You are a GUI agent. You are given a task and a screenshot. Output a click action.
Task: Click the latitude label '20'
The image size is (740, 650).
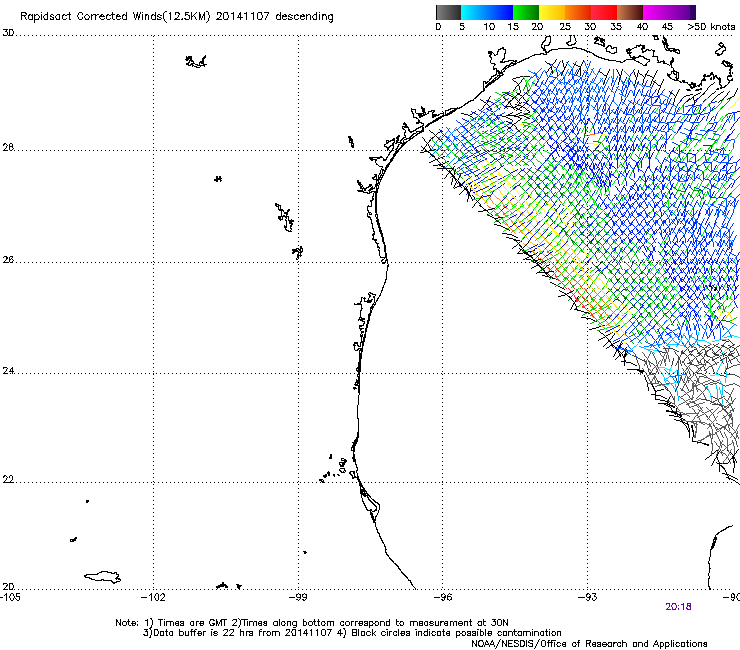[x=8, y=586]
